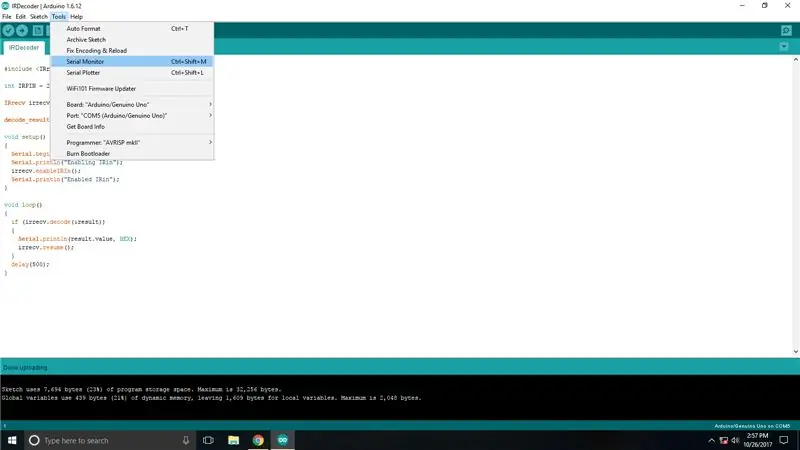Click 'Sketch uses 7,694 bytes' console line
The width and height of the screenshot is (800, 450).
pyautogui.click(x=141, y=389)
